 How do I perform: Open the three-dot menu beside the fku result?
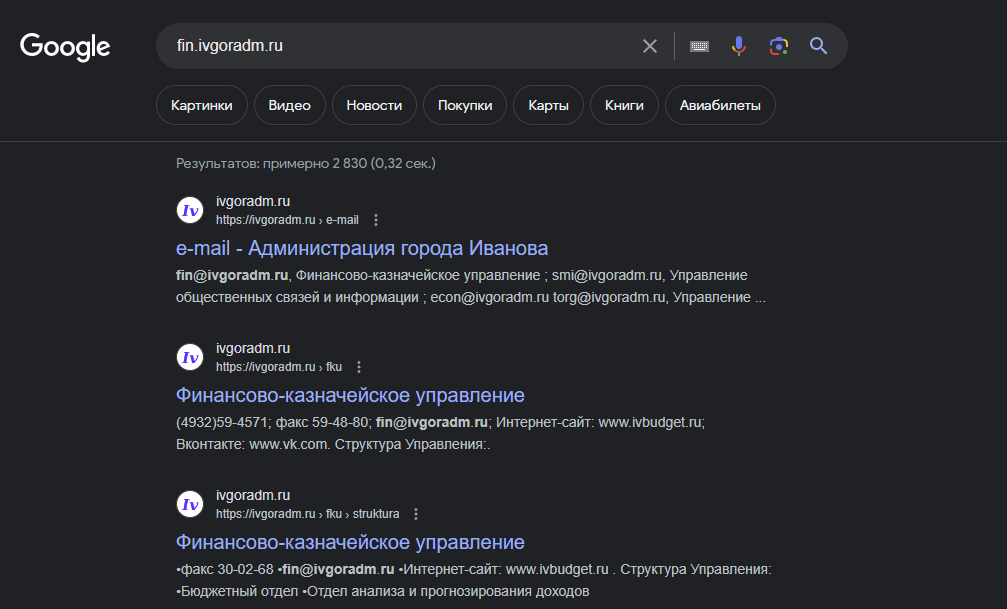coord(359,367)
